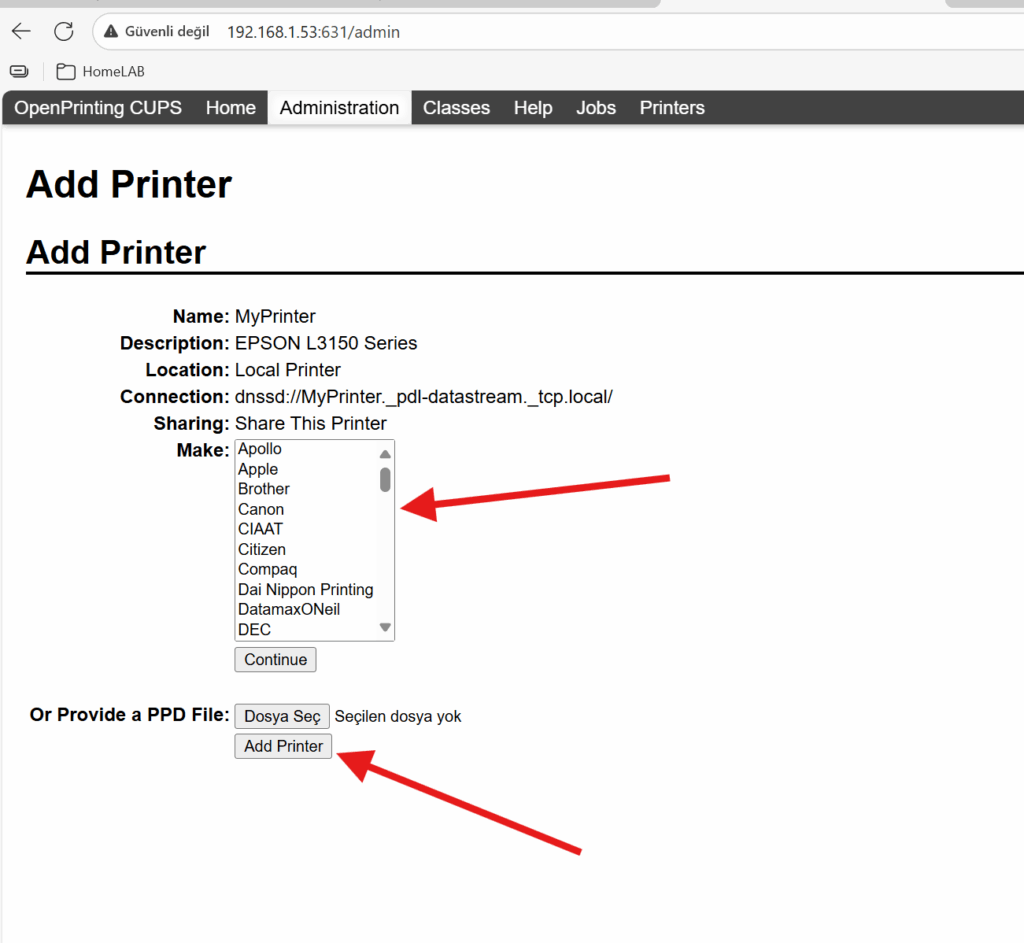
Task: Click the Make list scroll-up arrow
Action: pos(385,453)
